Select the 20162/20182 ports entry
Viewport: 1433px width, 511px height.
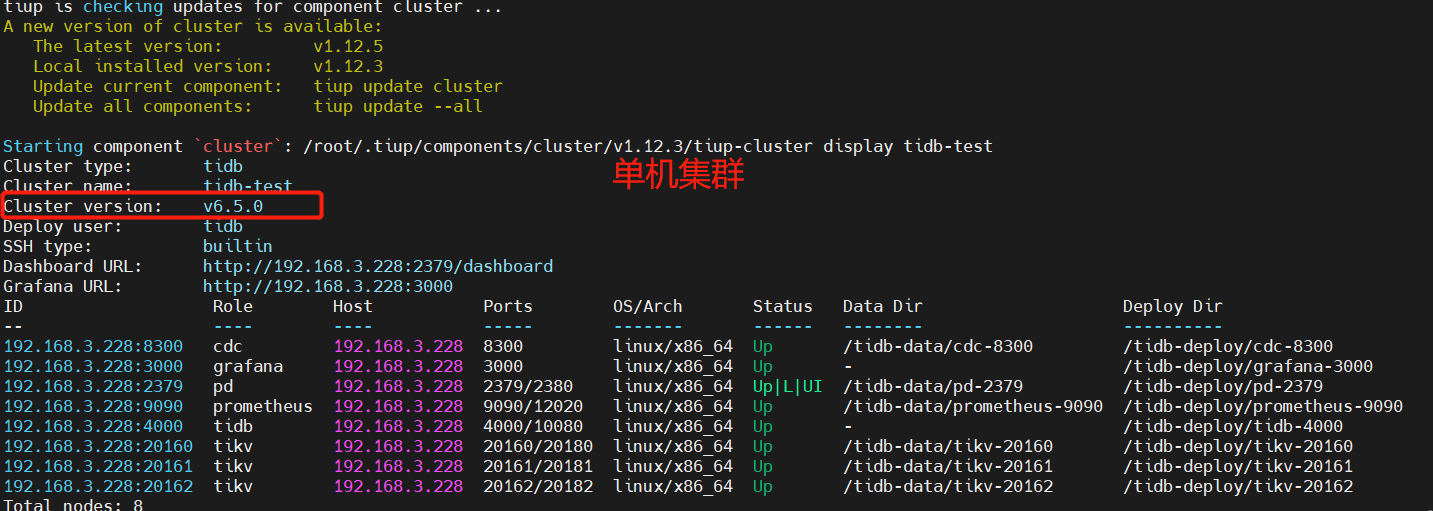tap(537, 486)
